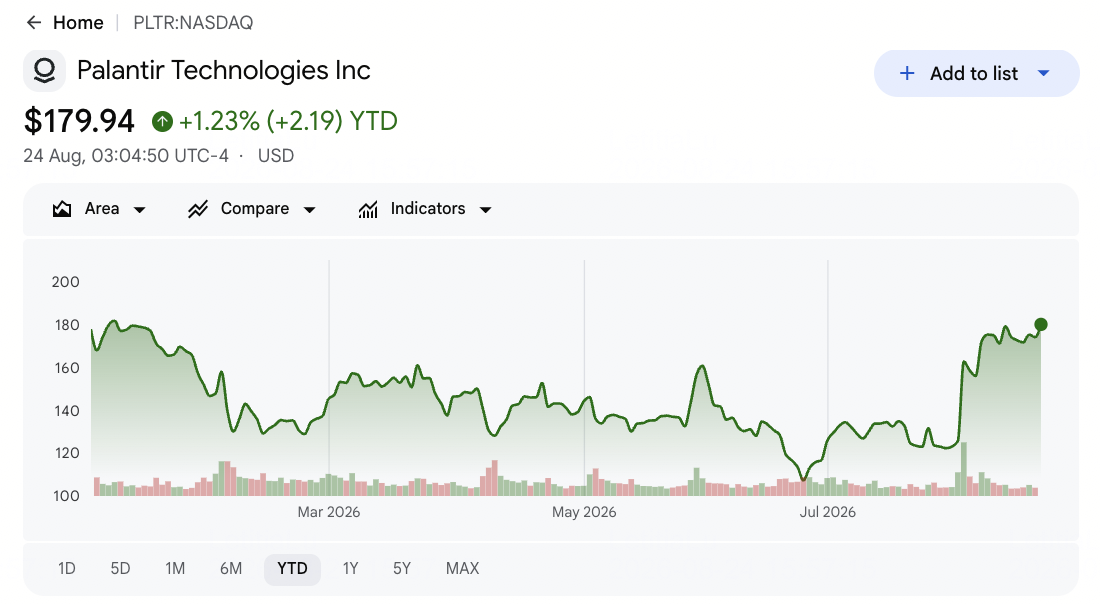The image size is (1100, 604).
Task: Select the 1M range option
Action: 175,568
